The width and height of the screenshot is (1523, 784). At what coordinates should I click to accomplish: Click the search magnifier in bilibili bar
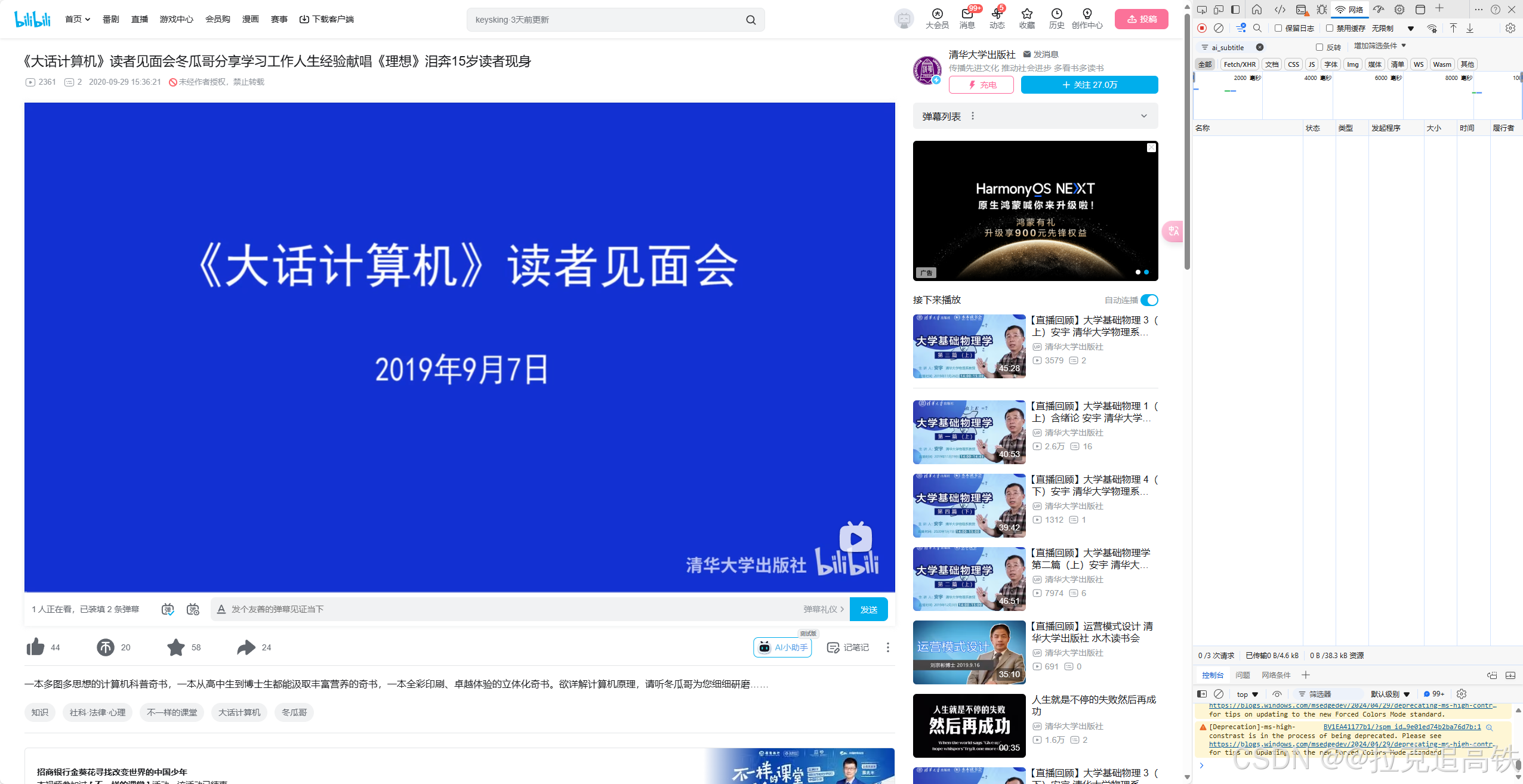click(x=751, y=20)
